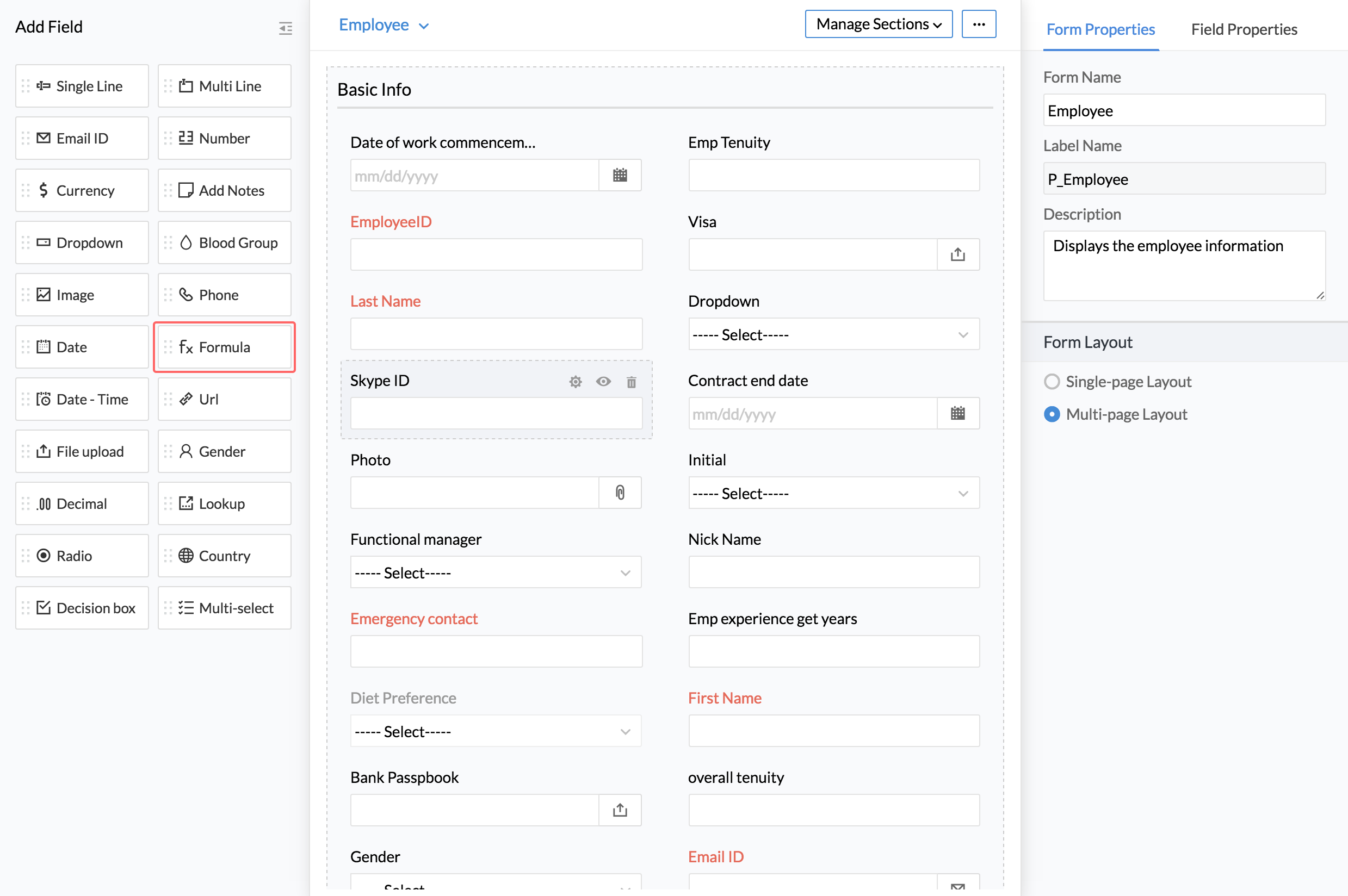This screenshot has height=896, width=1348.
Task: Click the Photo attachment paperclip icon
Action: 620,493
